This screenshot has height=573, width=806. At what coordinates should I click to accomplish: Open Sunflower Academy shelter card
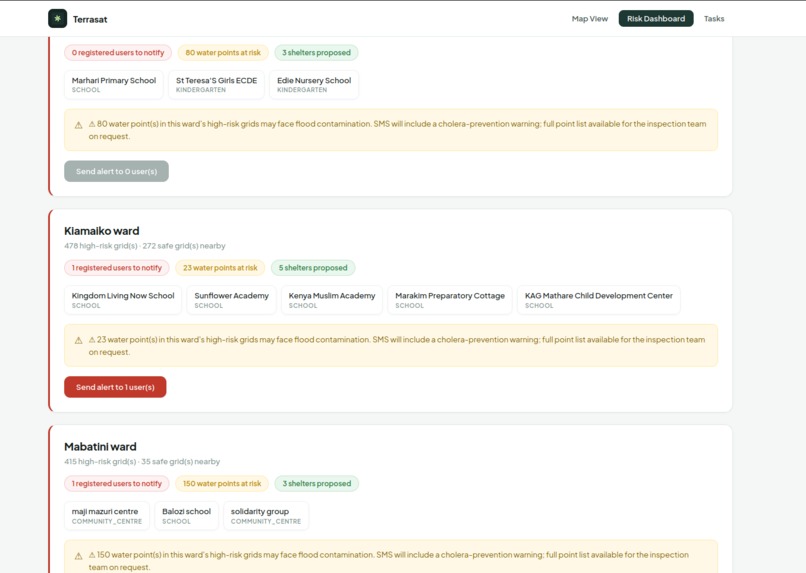231,300
